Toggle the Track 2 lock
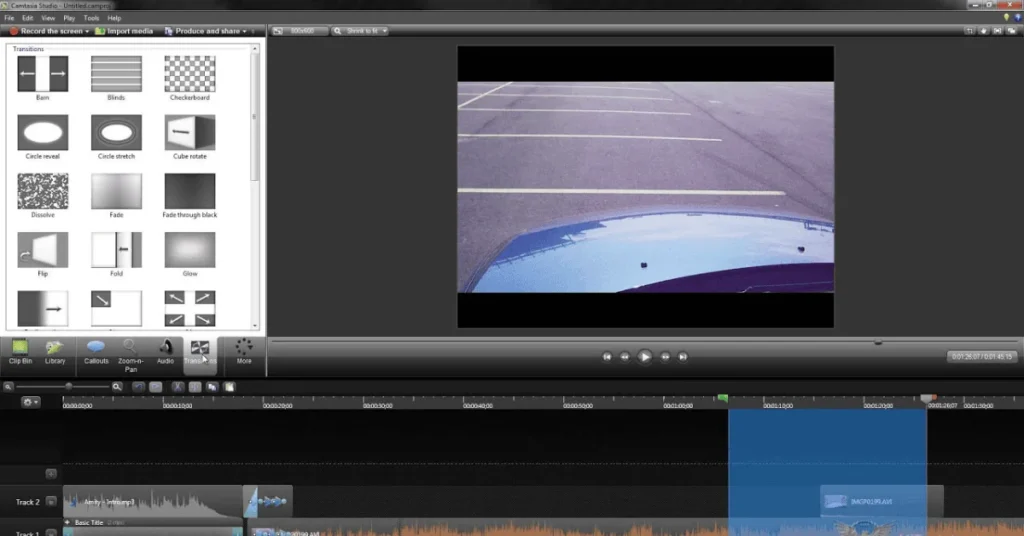Screen dimensions: 1024x536 pyautogui.click(x=51, y=501)
